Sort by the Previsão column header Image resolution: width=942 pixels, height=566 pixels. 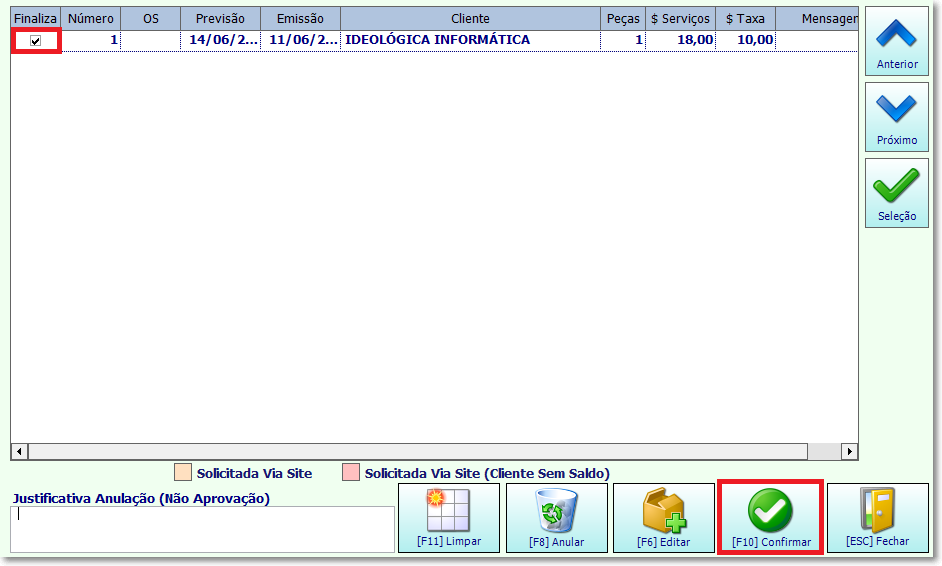220,19
